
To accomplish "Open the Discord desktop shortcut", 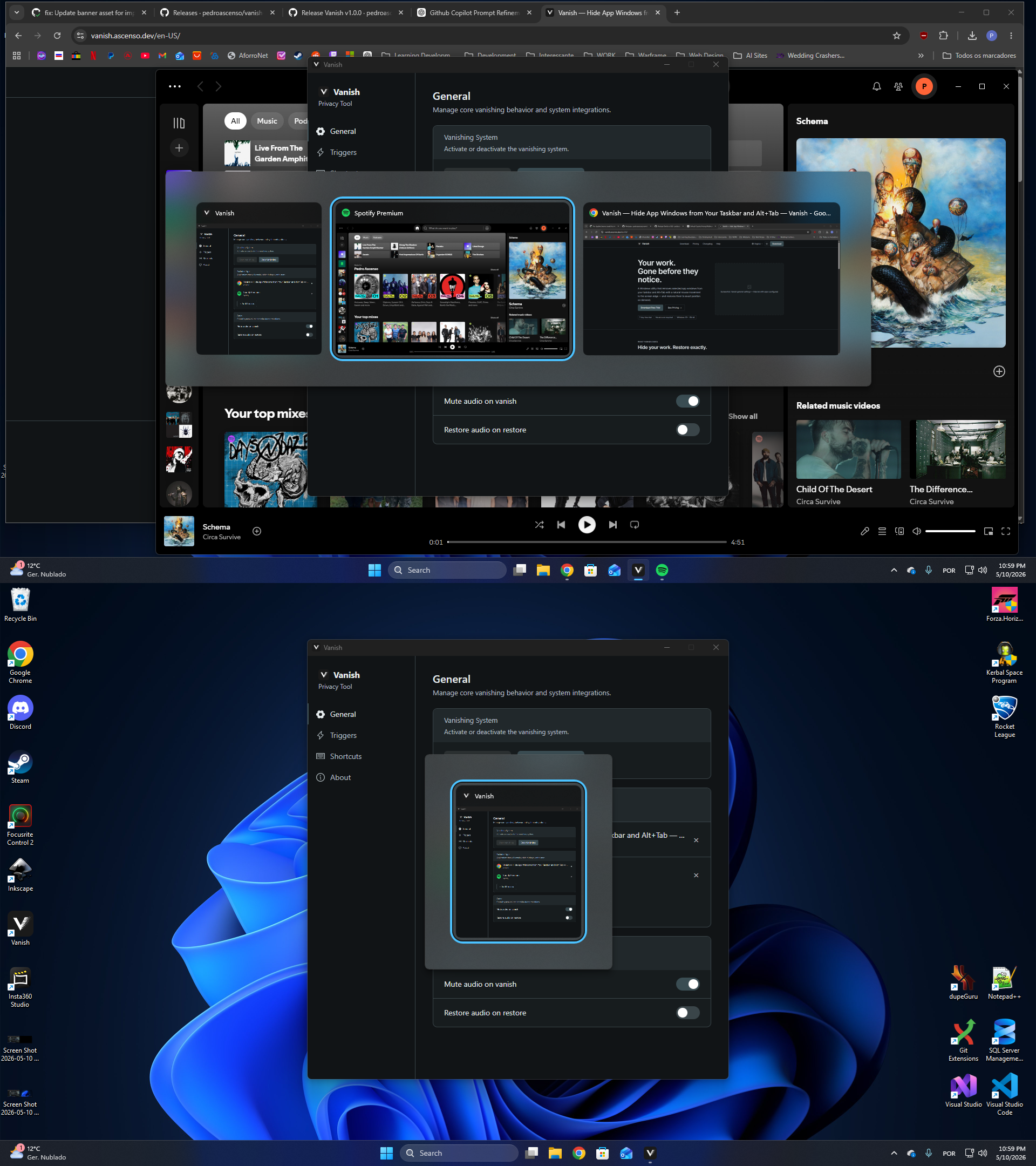I will pyautogui.click(x=21, y=713).
